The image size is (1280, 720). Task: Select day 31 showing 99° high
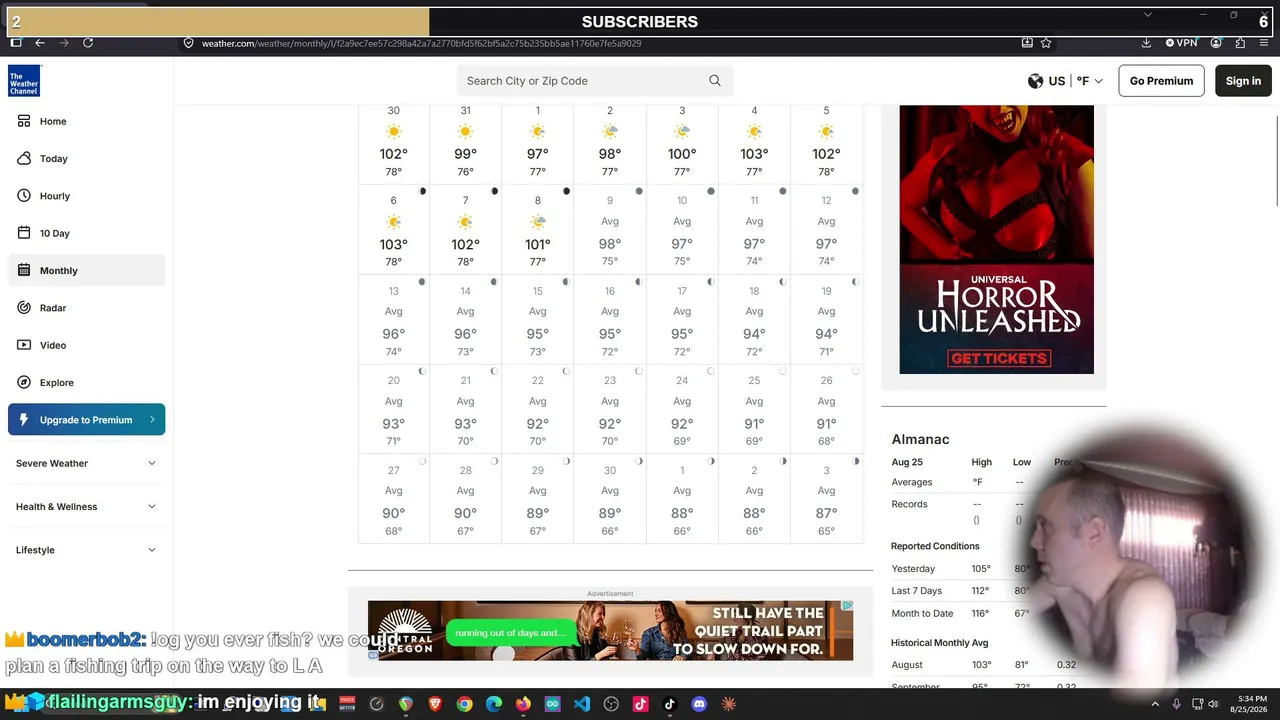[466, 142]
